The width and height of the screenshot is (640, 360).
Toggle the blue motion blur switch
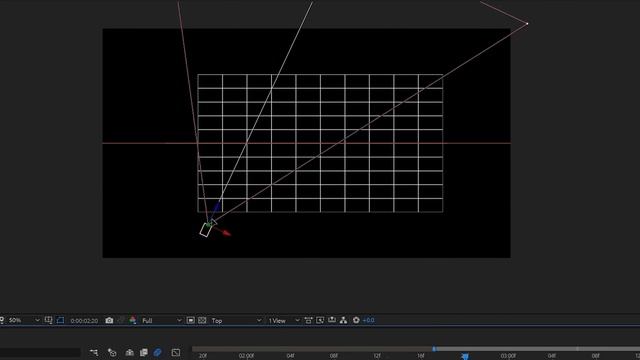pos(158,352)
